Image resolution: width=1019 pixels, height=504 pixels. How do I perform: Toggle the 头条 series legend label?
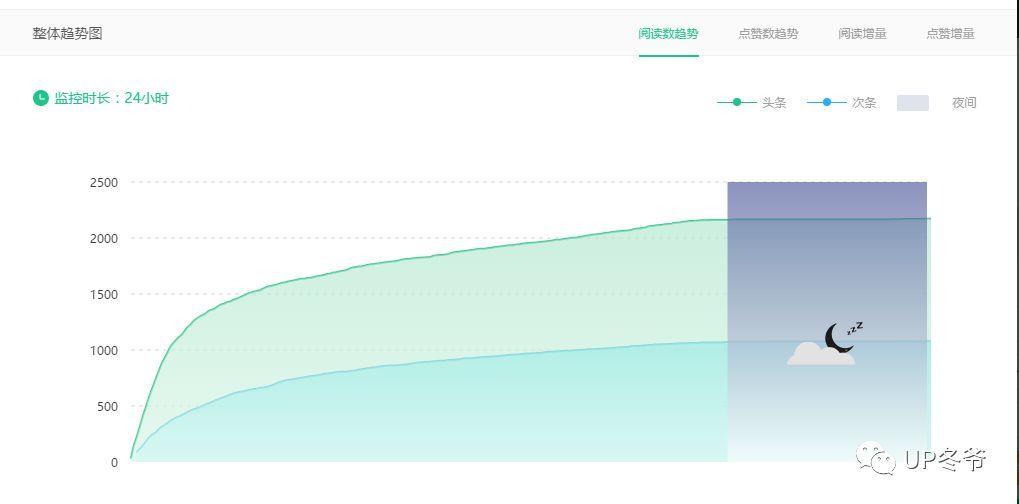[x=774, y=103]
